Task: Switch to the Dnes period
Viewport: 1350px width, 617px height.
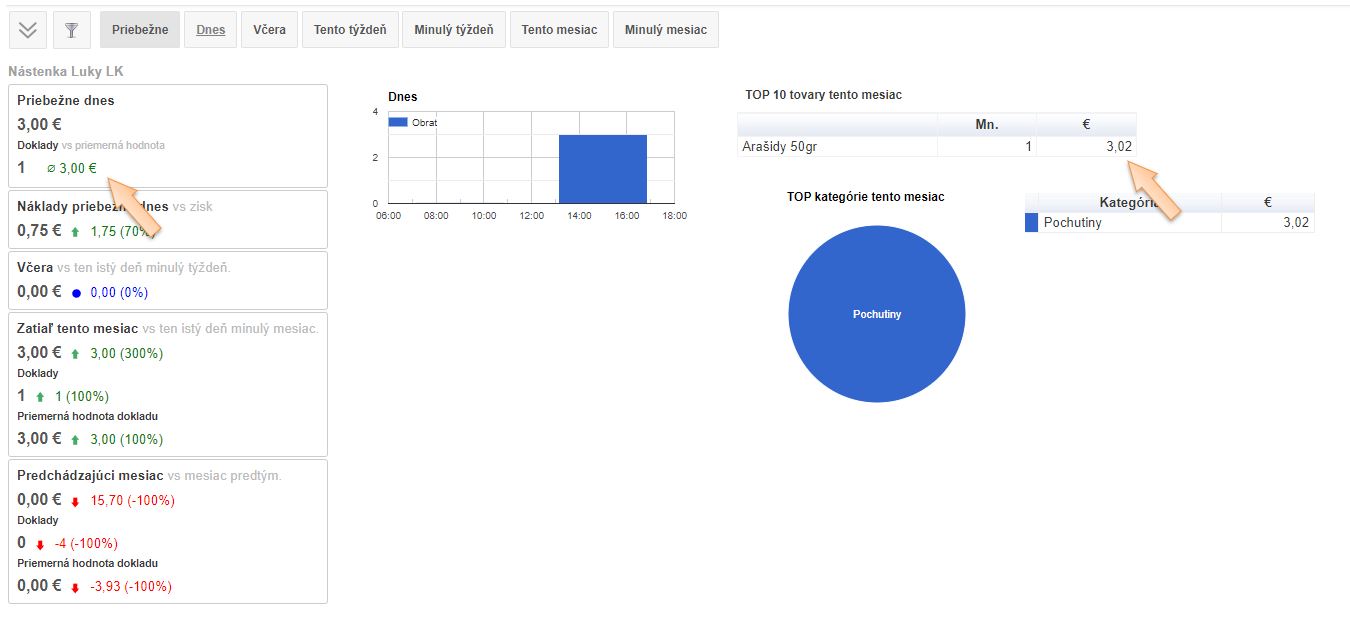Action: [210, 30]
